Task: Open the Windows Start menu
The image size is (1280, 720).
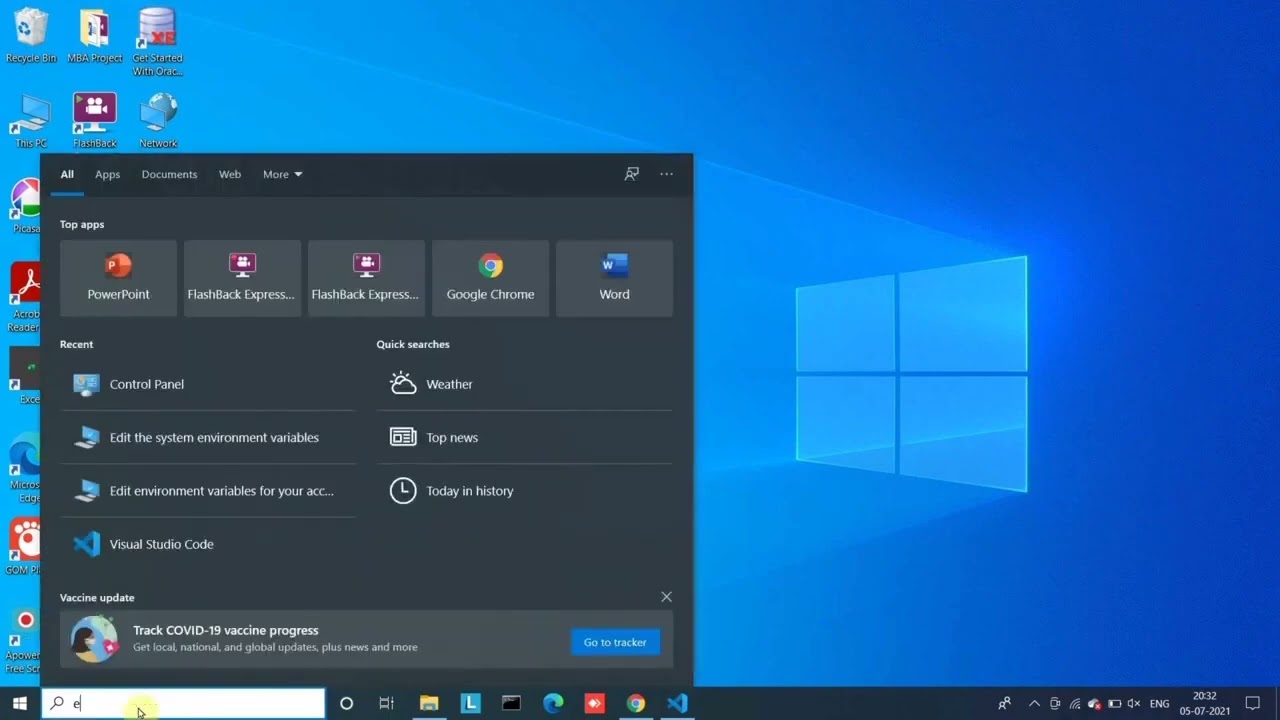Action: coord(19,703)
